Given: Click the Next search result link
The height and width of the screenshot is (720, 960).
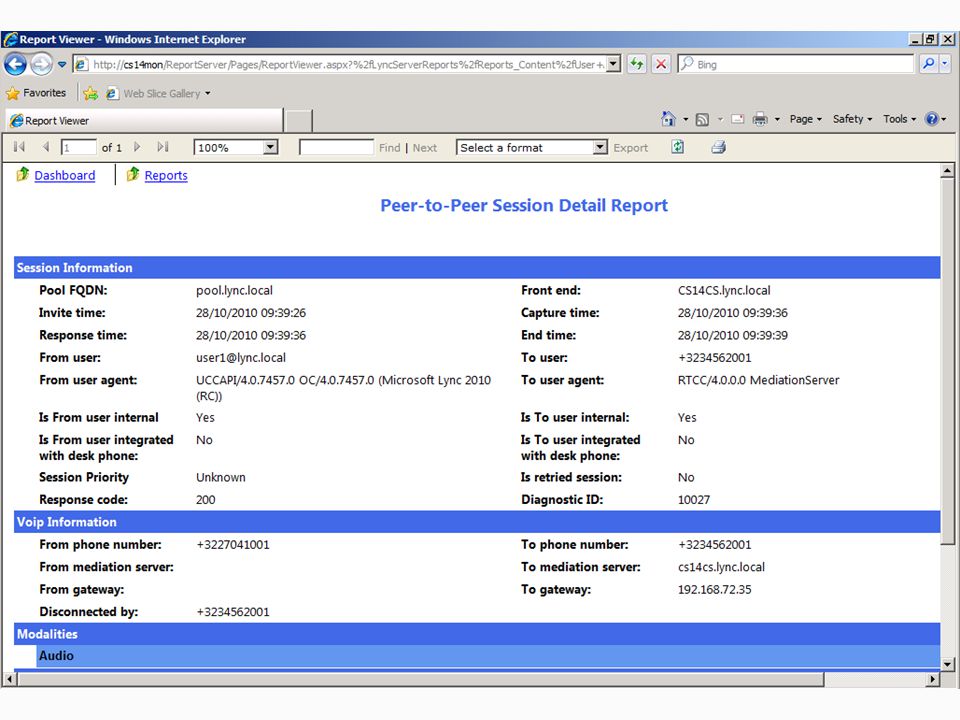Looking at the screenshot, I should (424, 148).
